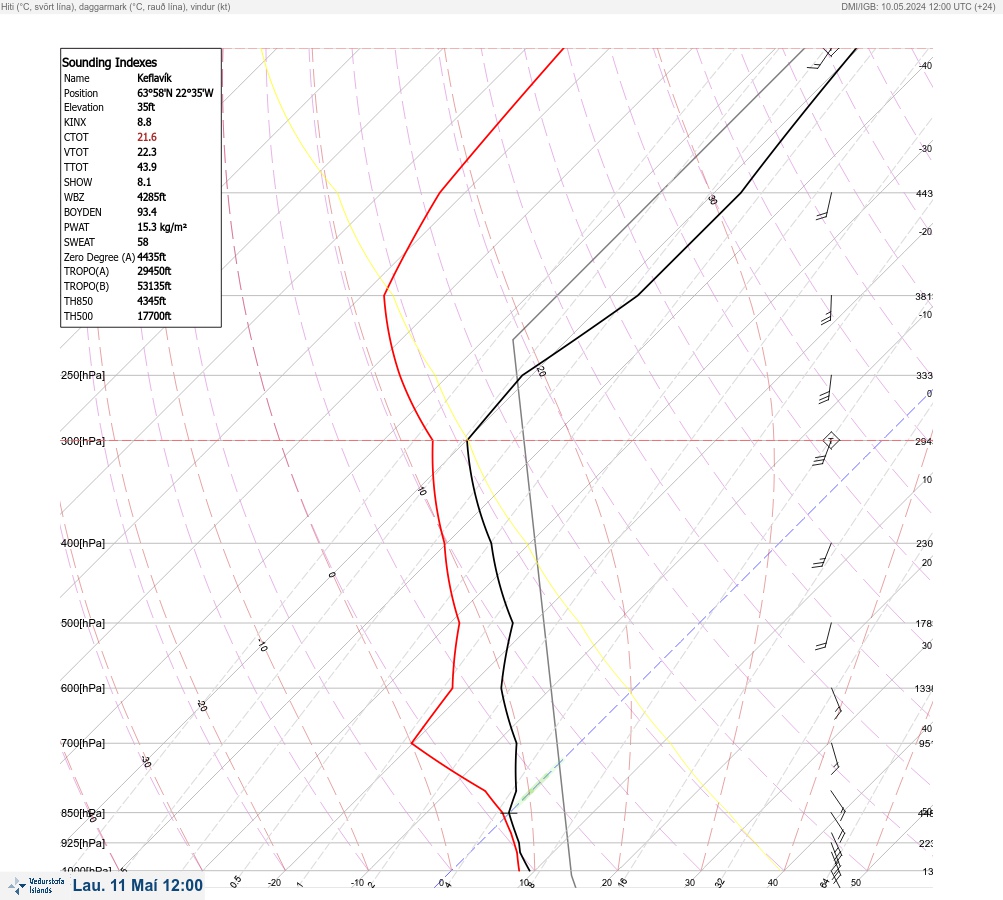Click the PWAT value 15.3 kg/m²
The width and height of the screenshot is (1003, 900).
point(162,227)
